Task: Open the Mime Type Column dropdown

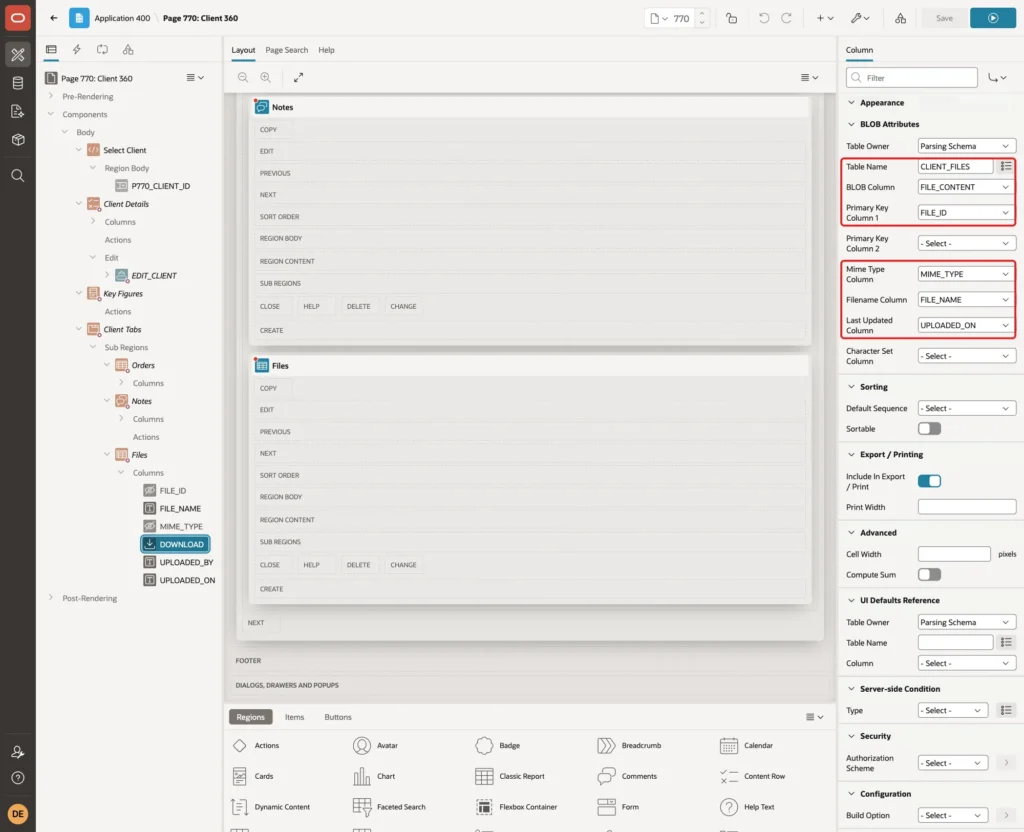Action: click(967, 274)
